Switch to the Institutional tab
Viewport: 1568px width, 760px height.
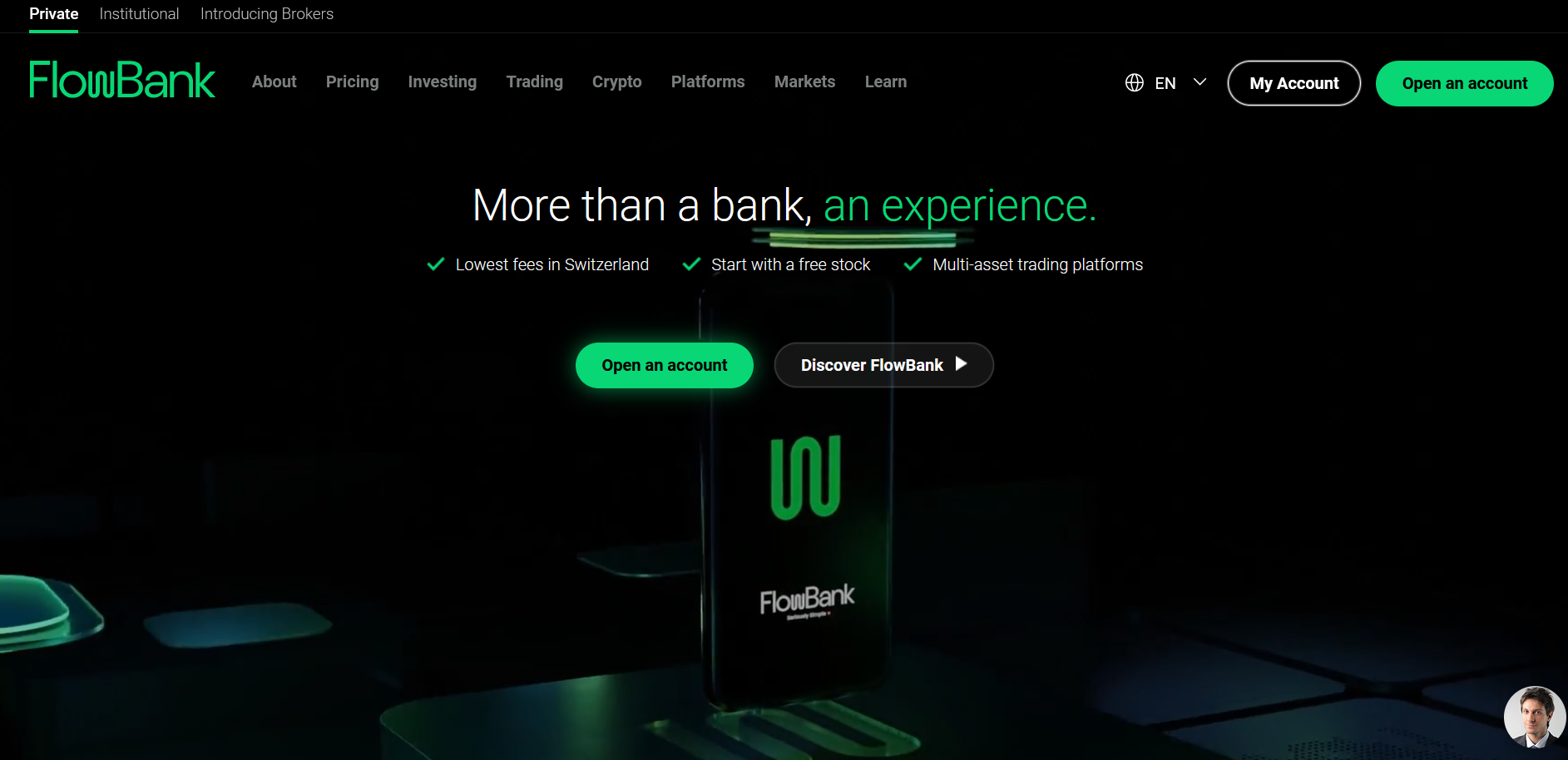(x=139, y=14)
